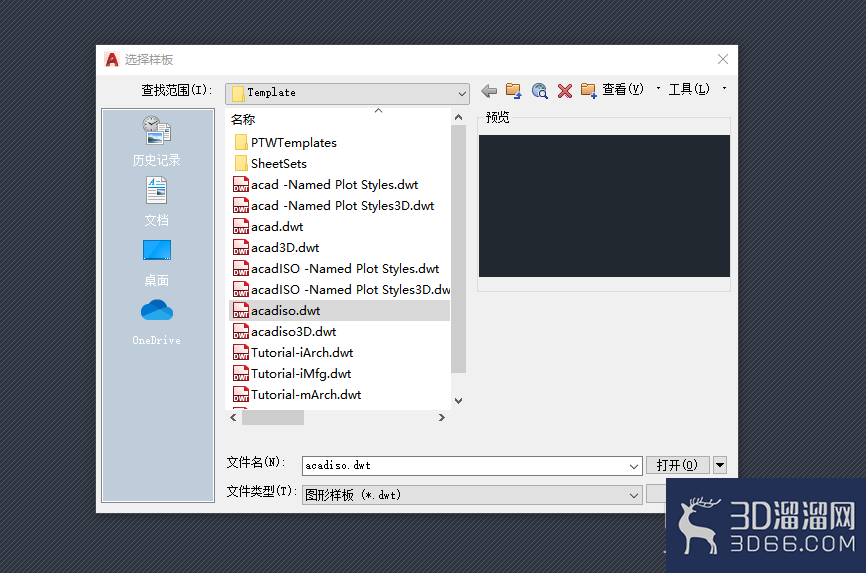This screenshot has width=866, height=573.
Task: Open the file type (文件类型) dropdown
Action: click(x=472, y=495)
